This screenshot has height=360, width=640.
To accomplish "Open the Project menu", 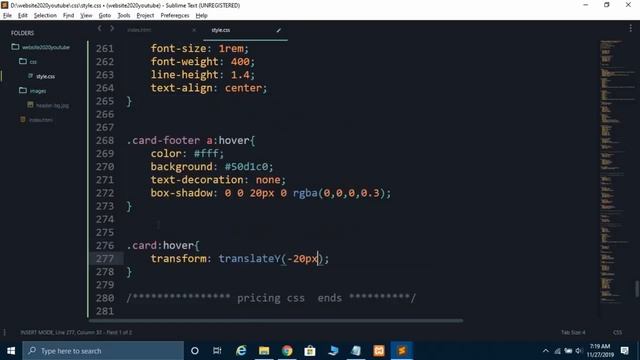I will click(x=145, y=16).
